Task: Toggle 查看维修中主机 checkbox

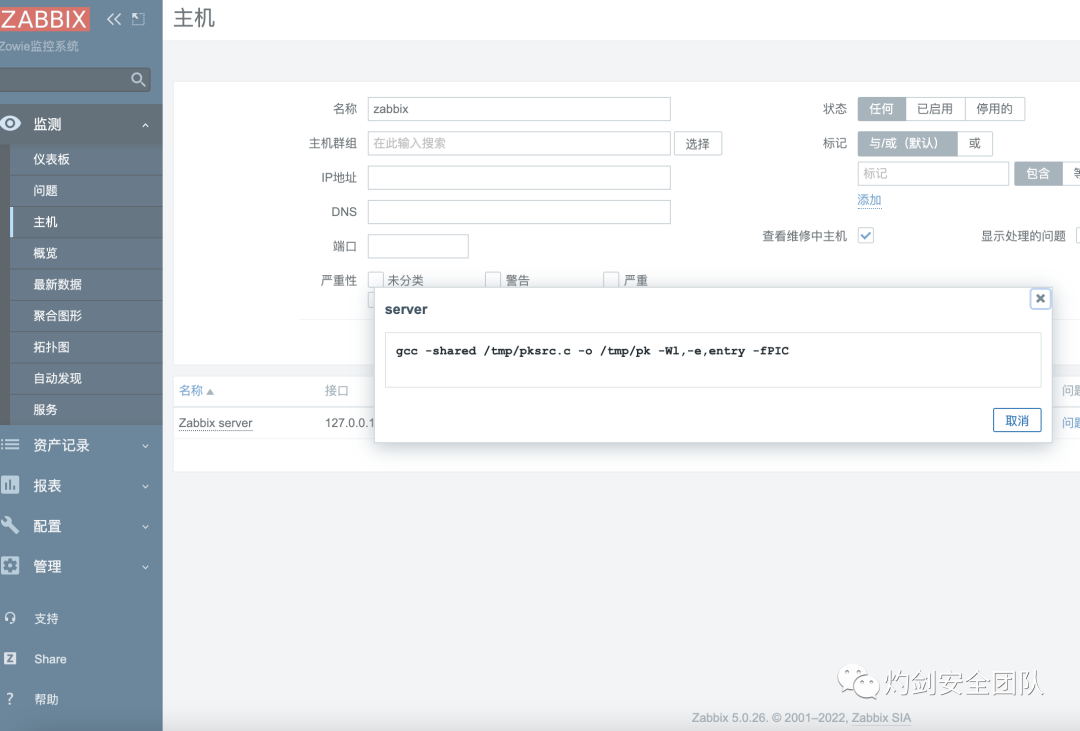Action: point(866,236)
